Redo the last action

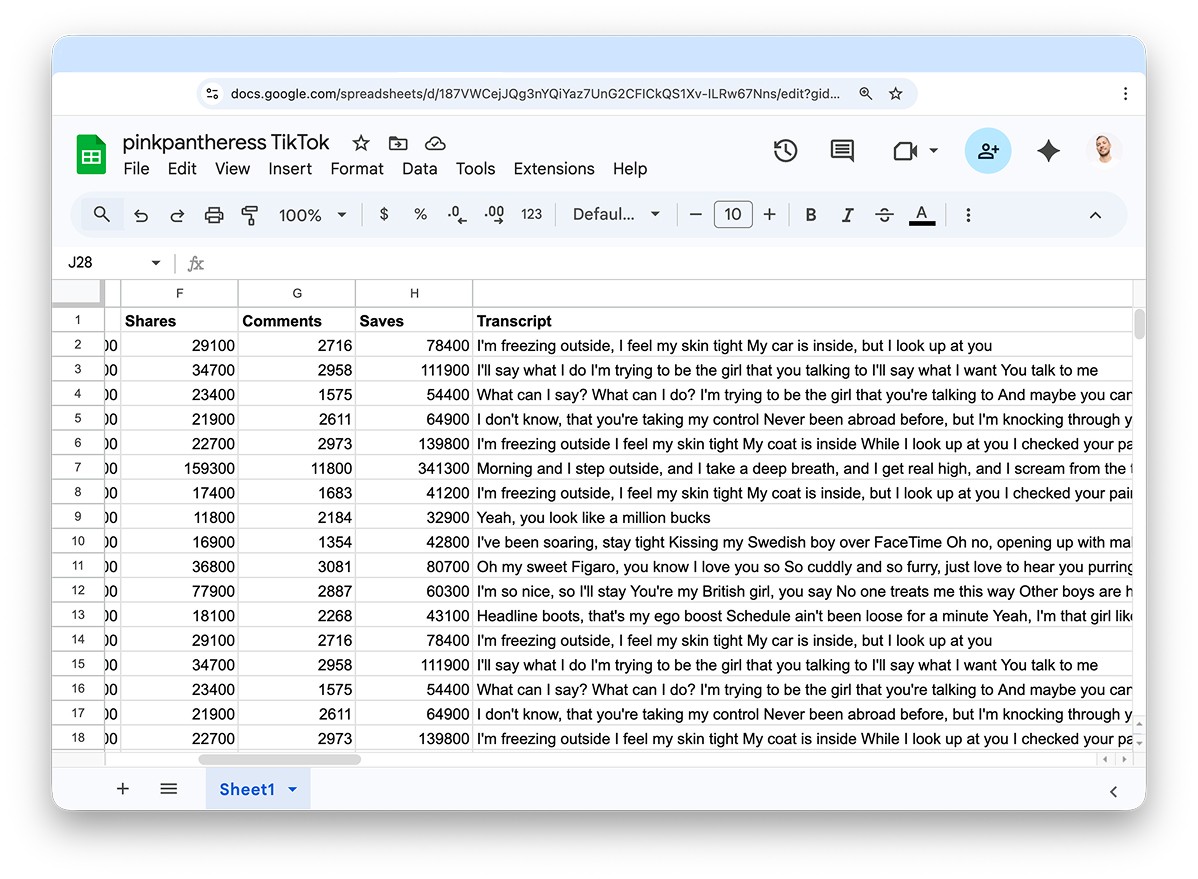tap(176, 216)
